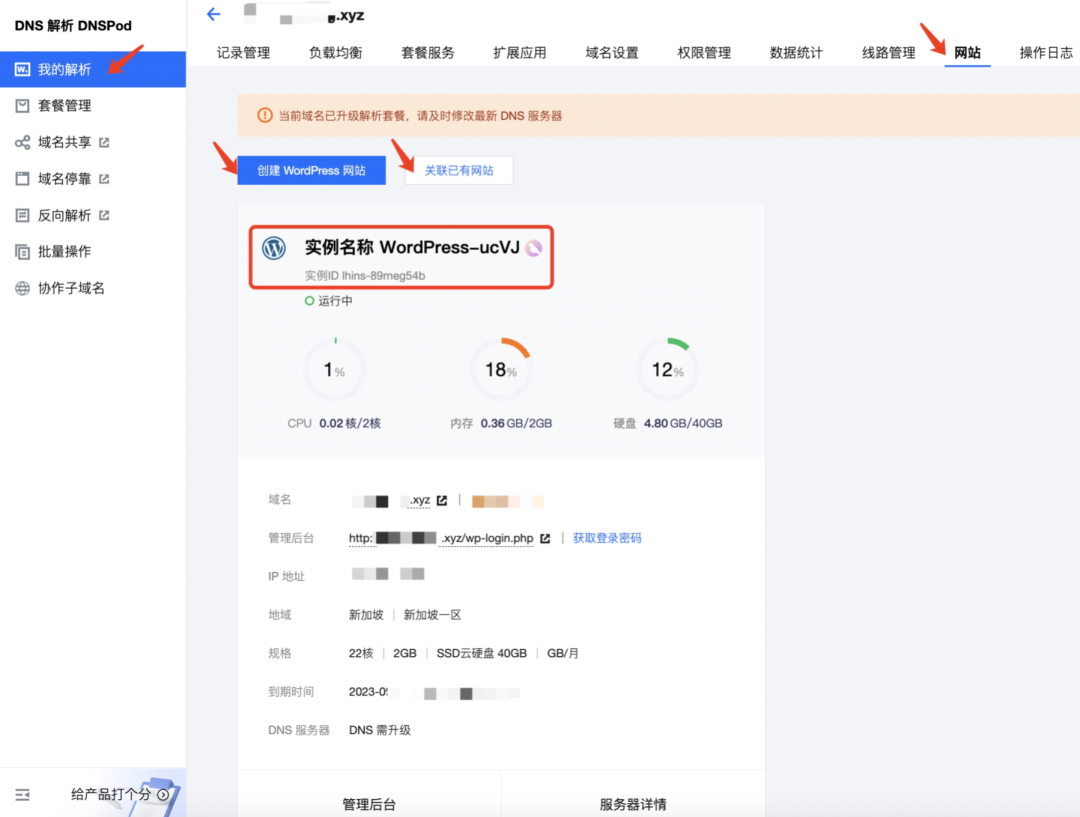
Task: Switch to the 域名设置 tab
Action: 612,52
